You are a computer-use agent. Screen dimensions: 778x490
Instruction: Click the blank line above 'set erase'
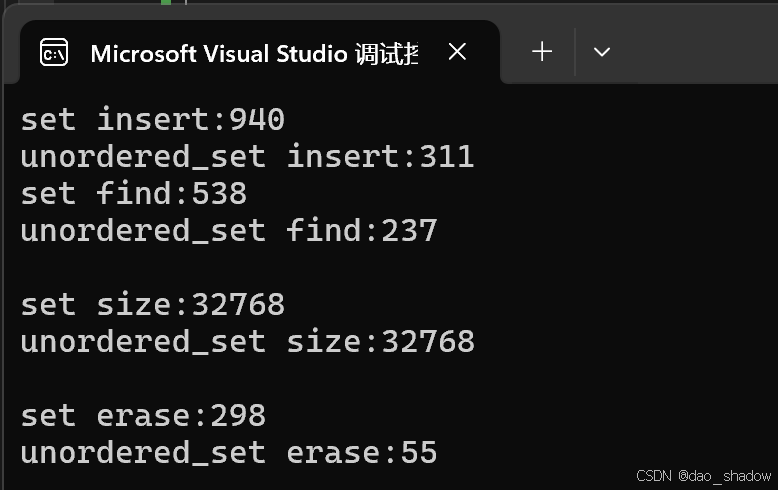248,379
